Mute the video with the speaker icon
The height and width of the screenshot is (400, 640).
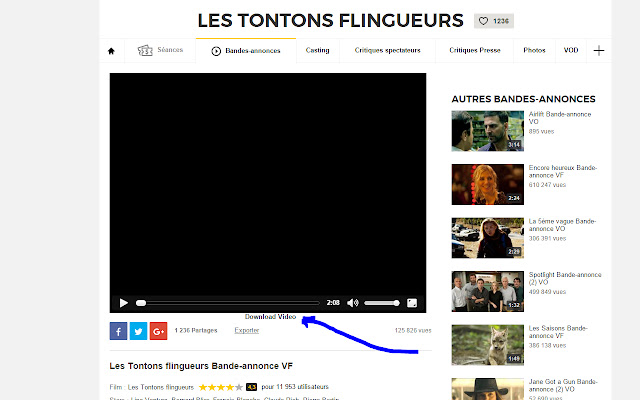pos(352,302)
